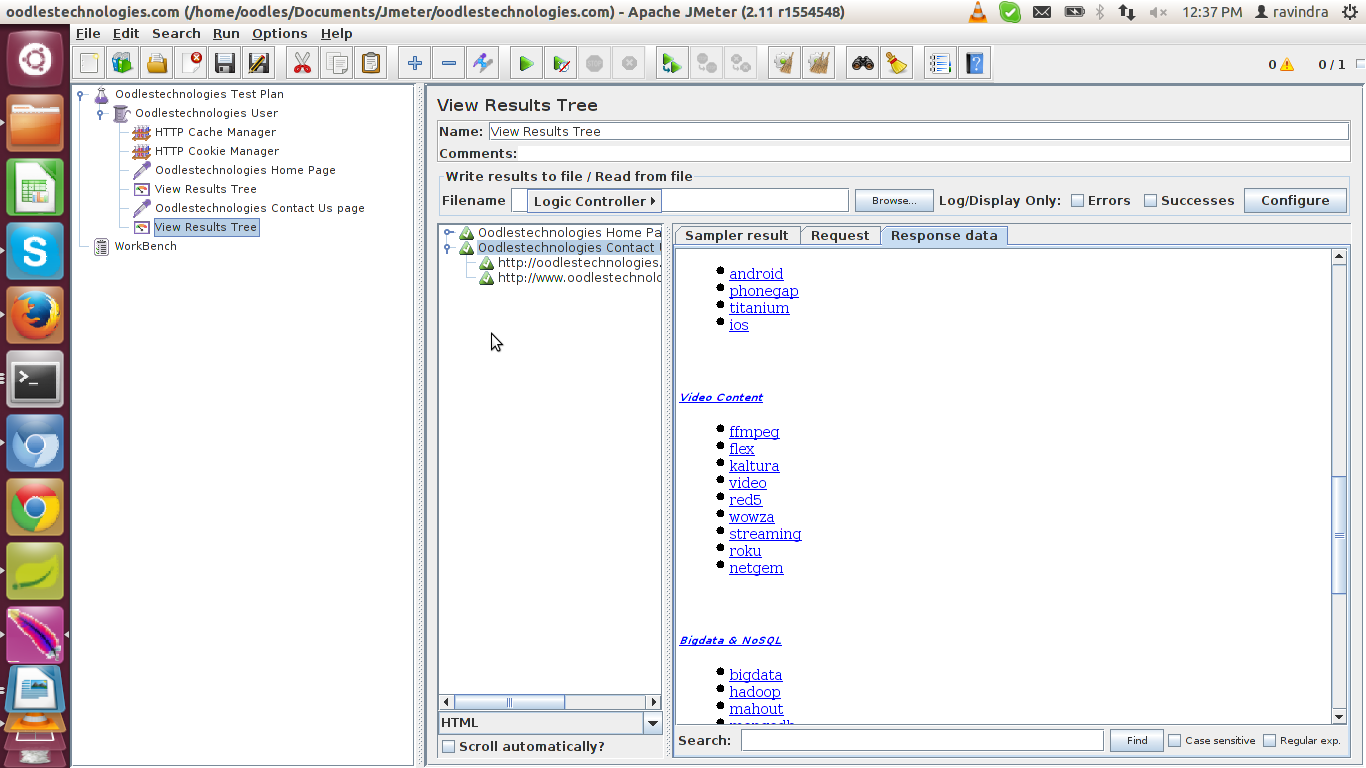Open Google Chrome from the launcher
1366x768 pixels.
35,507
